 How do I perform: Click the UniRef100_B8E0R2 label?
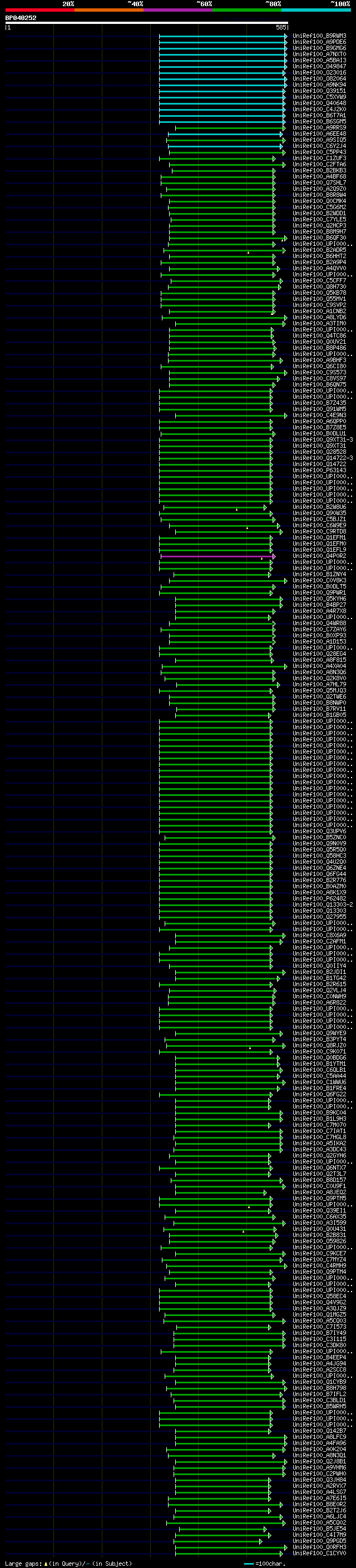(x=319, y=1504)
